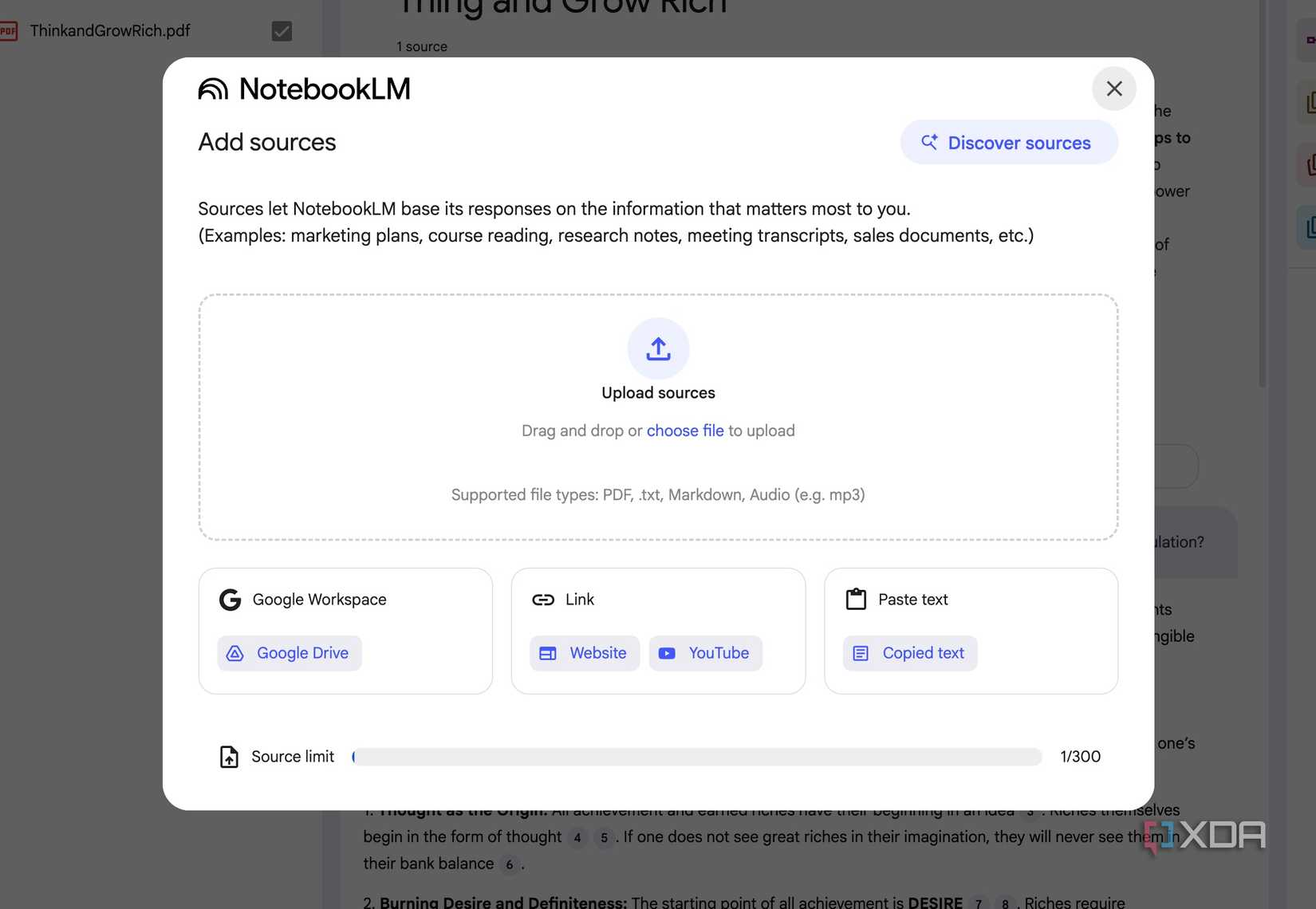Screen dimensions: 1316x909
Task: Add a source from Google Drive
Action: point(290,653)
